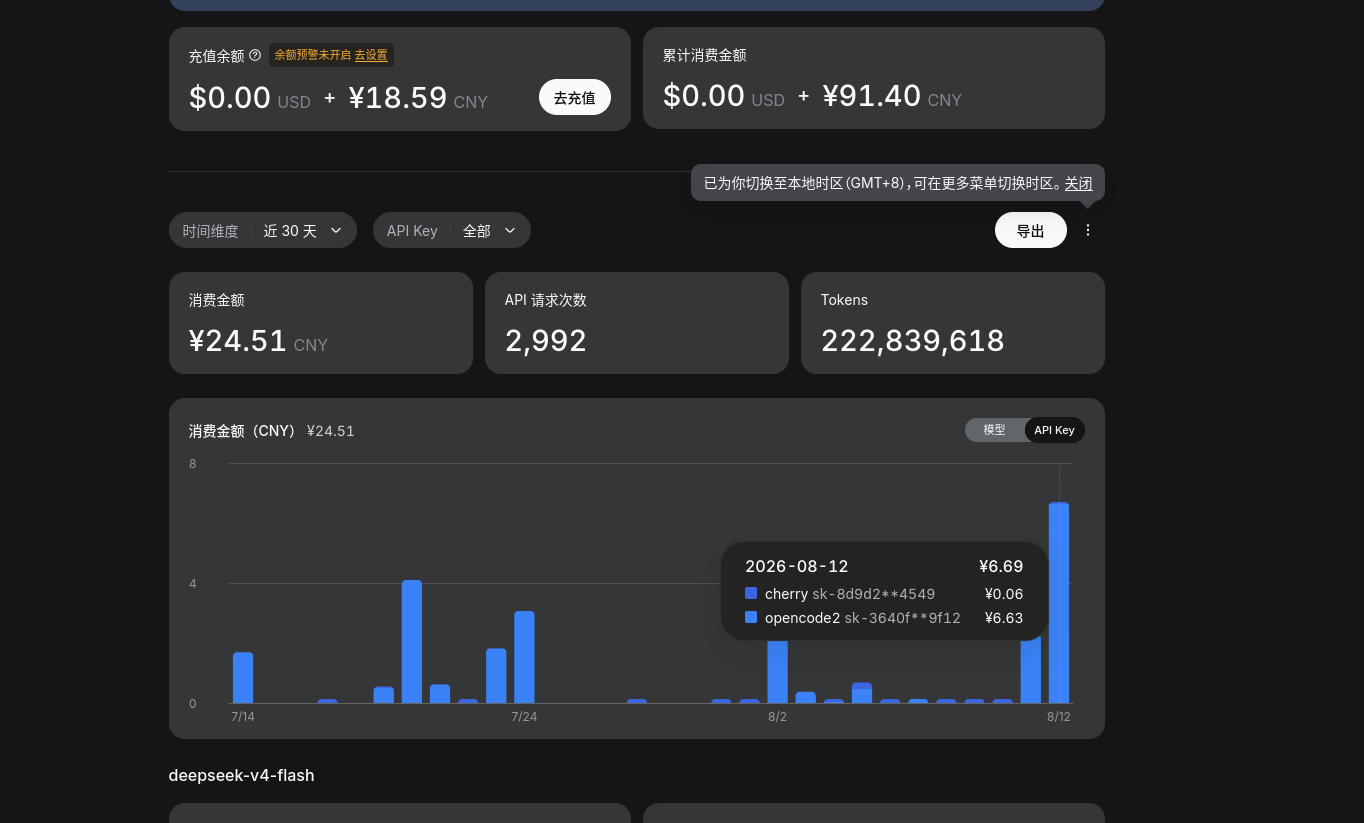Click the 消费金额 ¥24.51 summary card
1364x823 pixels.
point(321,323)
